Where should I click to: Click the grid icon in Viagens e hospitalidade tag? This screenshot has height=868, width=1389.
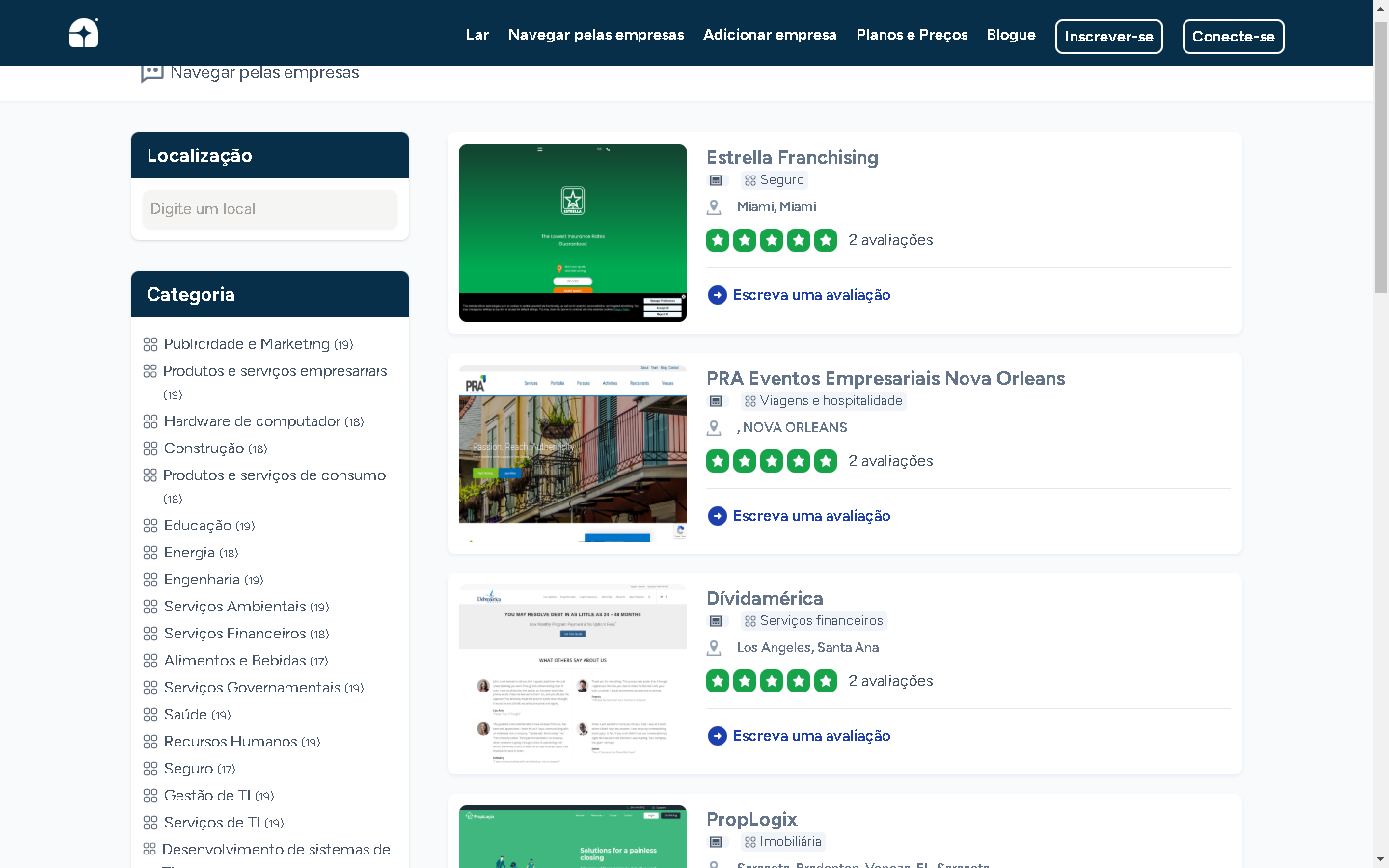[x=749, y=401]
